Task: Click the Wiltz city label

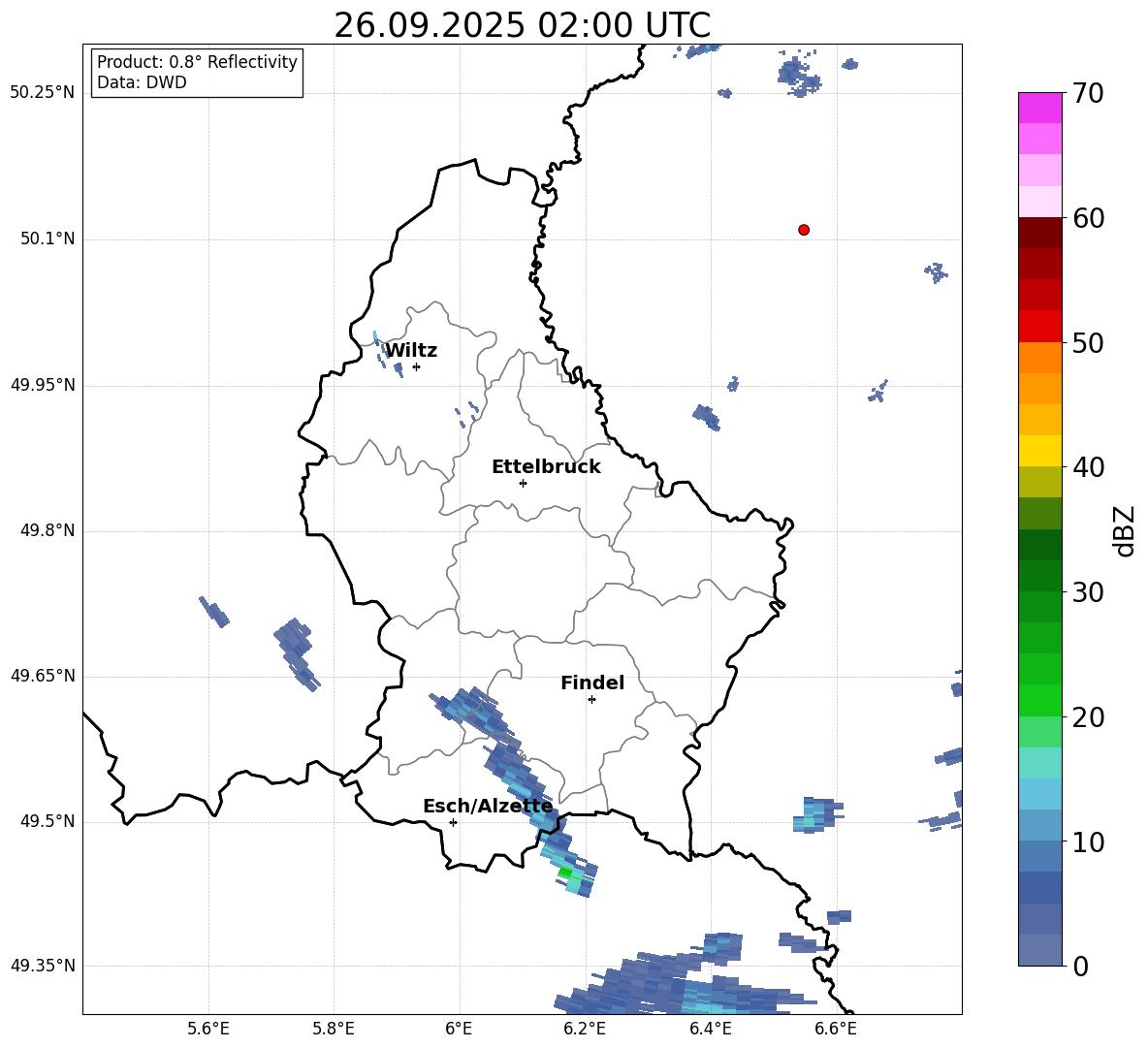Action: 411,351
